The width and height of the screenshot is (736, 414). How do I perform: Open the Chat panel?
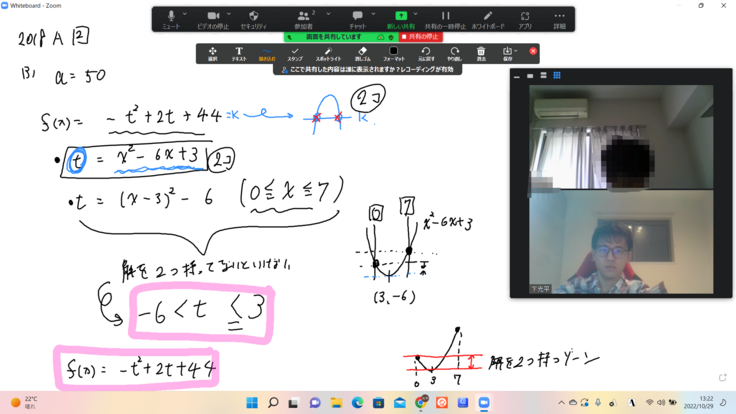(x=357, y=18)
